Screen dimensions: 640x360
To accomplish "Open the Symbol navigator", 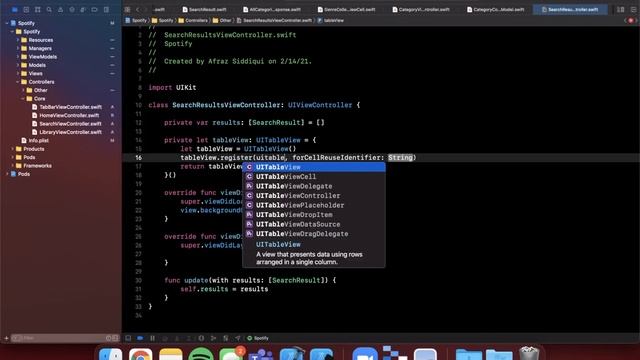I will tap(38, 9).
